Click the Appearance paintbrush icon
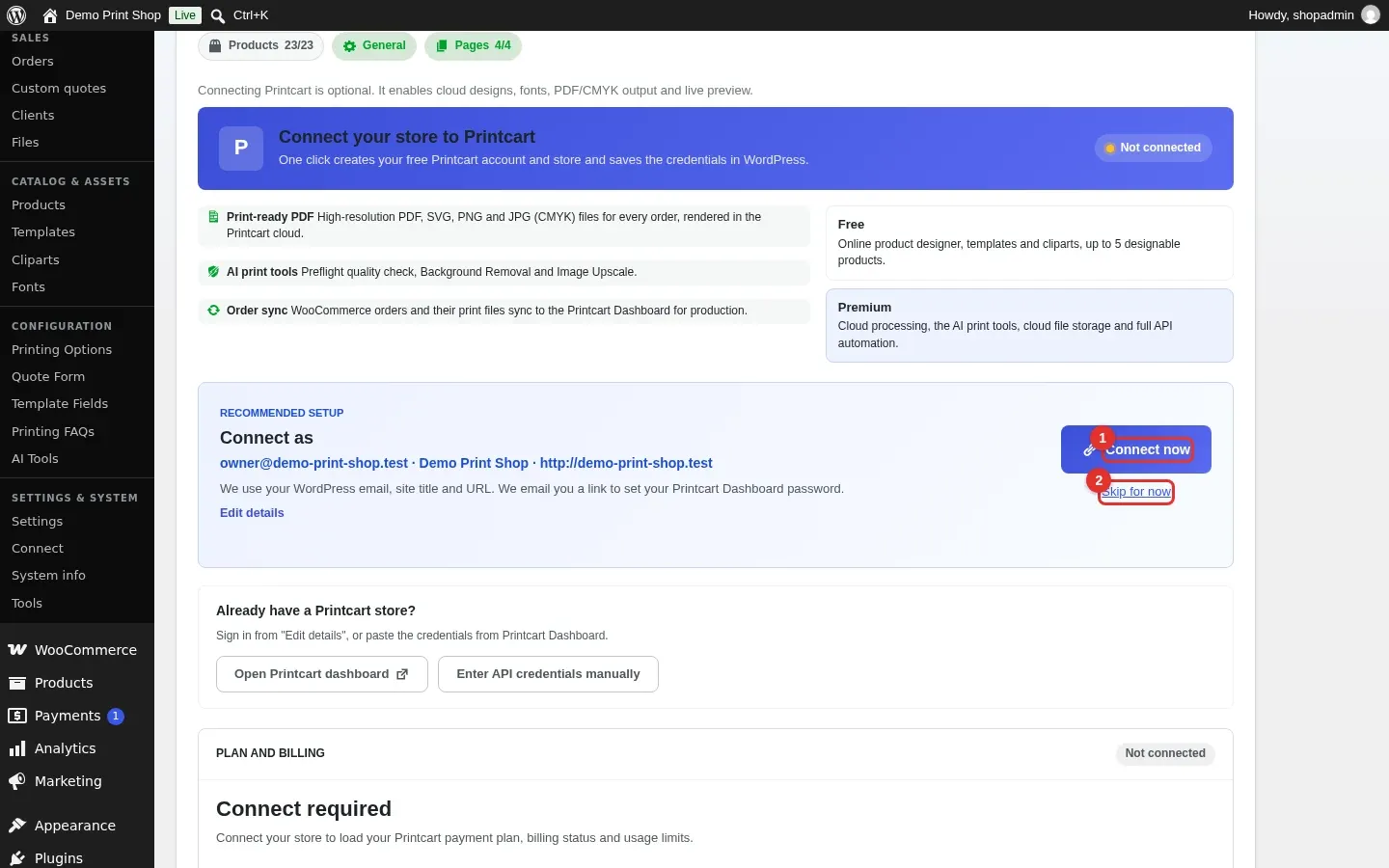Viewport: 1389px width, 868px height. pos(16,826)
